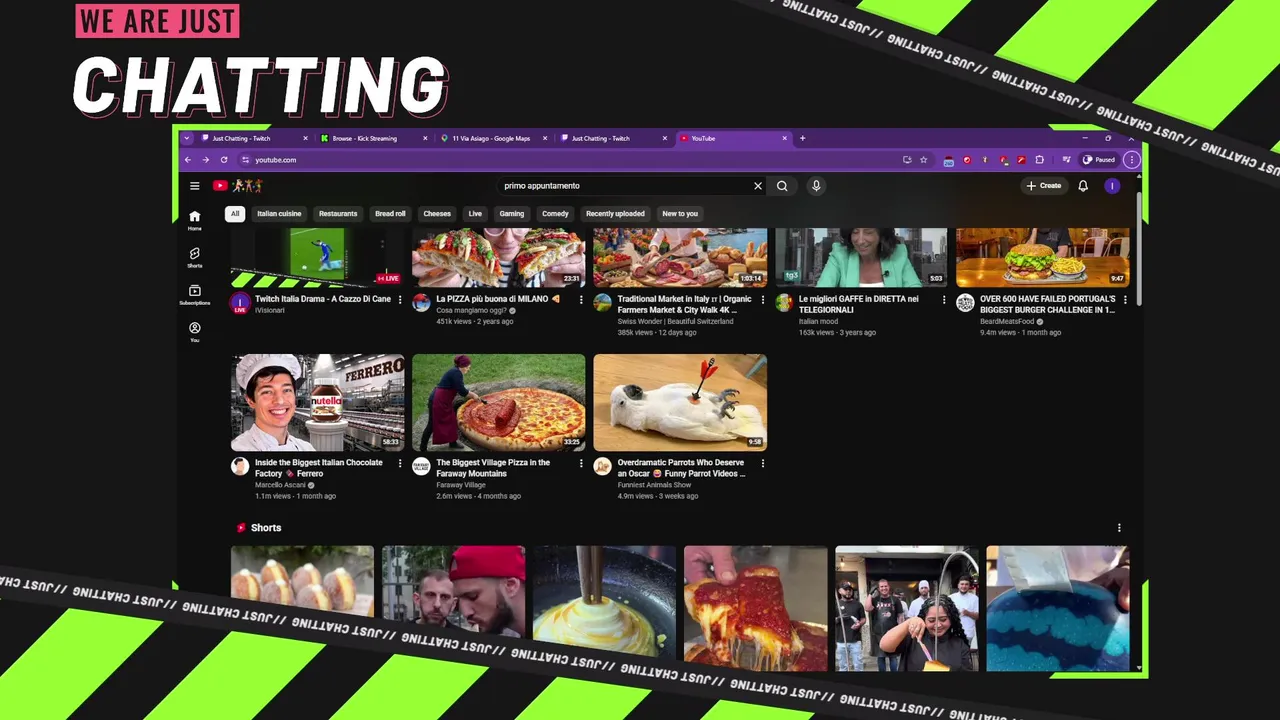Open more options for Ferrero factory video
The image size is (1280, 720).
pyautogui.click(x=400, y=463)
